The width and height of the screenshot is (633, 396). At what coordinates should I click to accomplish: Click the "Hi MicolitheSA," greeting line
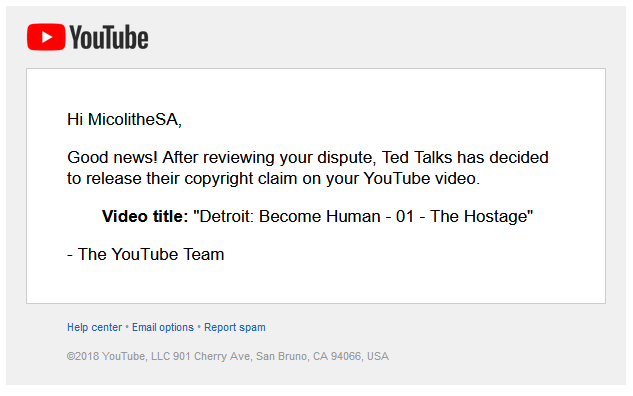(124, 119)
